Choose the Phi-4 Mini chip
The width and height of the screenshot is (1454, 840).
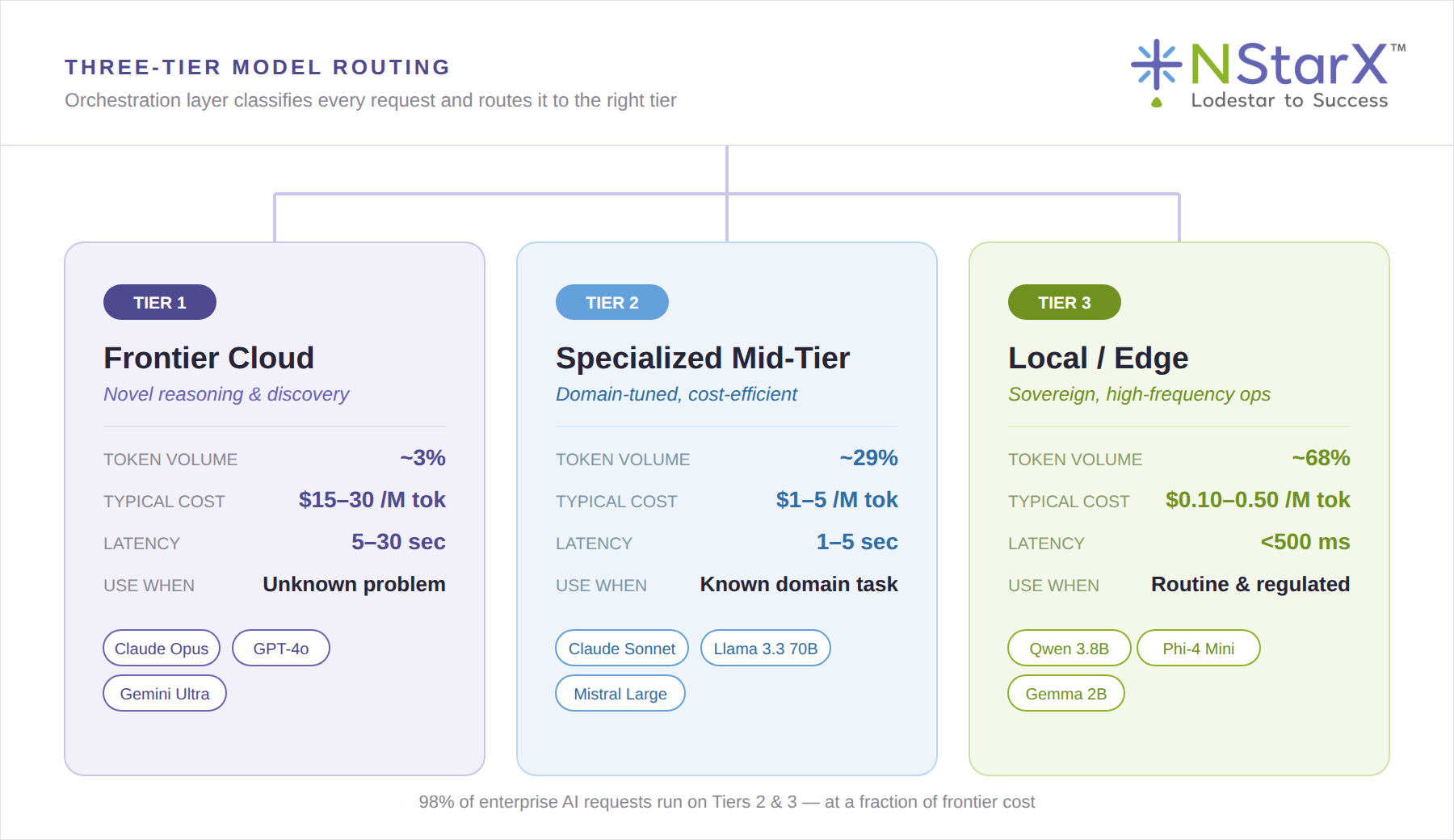point(1199,648)
